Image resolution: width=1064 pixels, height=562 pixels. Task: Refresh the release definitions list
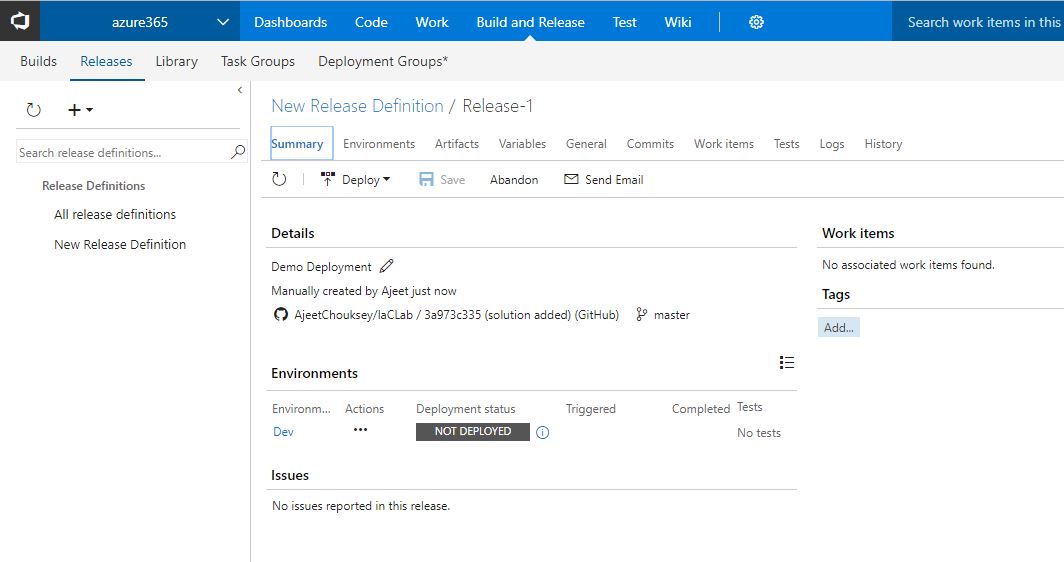pos(33,110)
